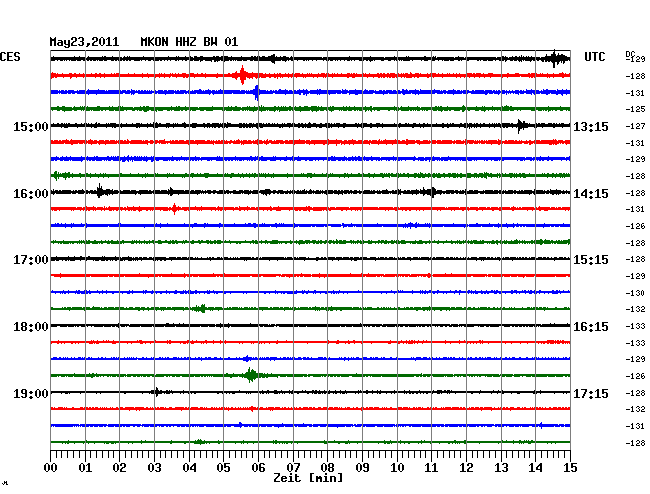This screenshot has width=650, height=494.
Task: Click minute tick label 02
Action: click(119, 468)
